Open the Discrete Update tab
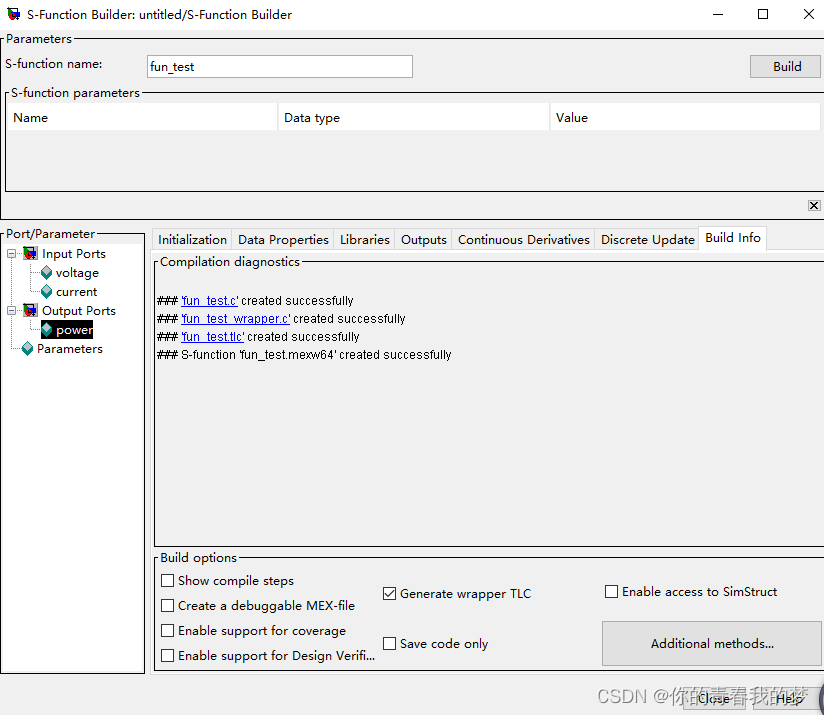The height and width of the screenshot is (715, 824). click(x=647, y=240)
